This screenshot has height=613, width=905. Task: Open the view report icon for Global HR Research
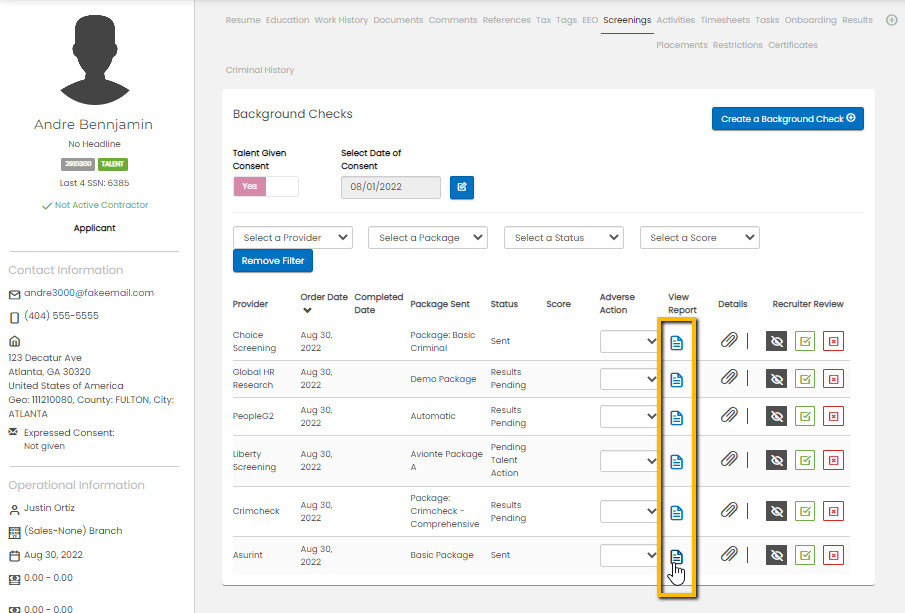(676, 380)
